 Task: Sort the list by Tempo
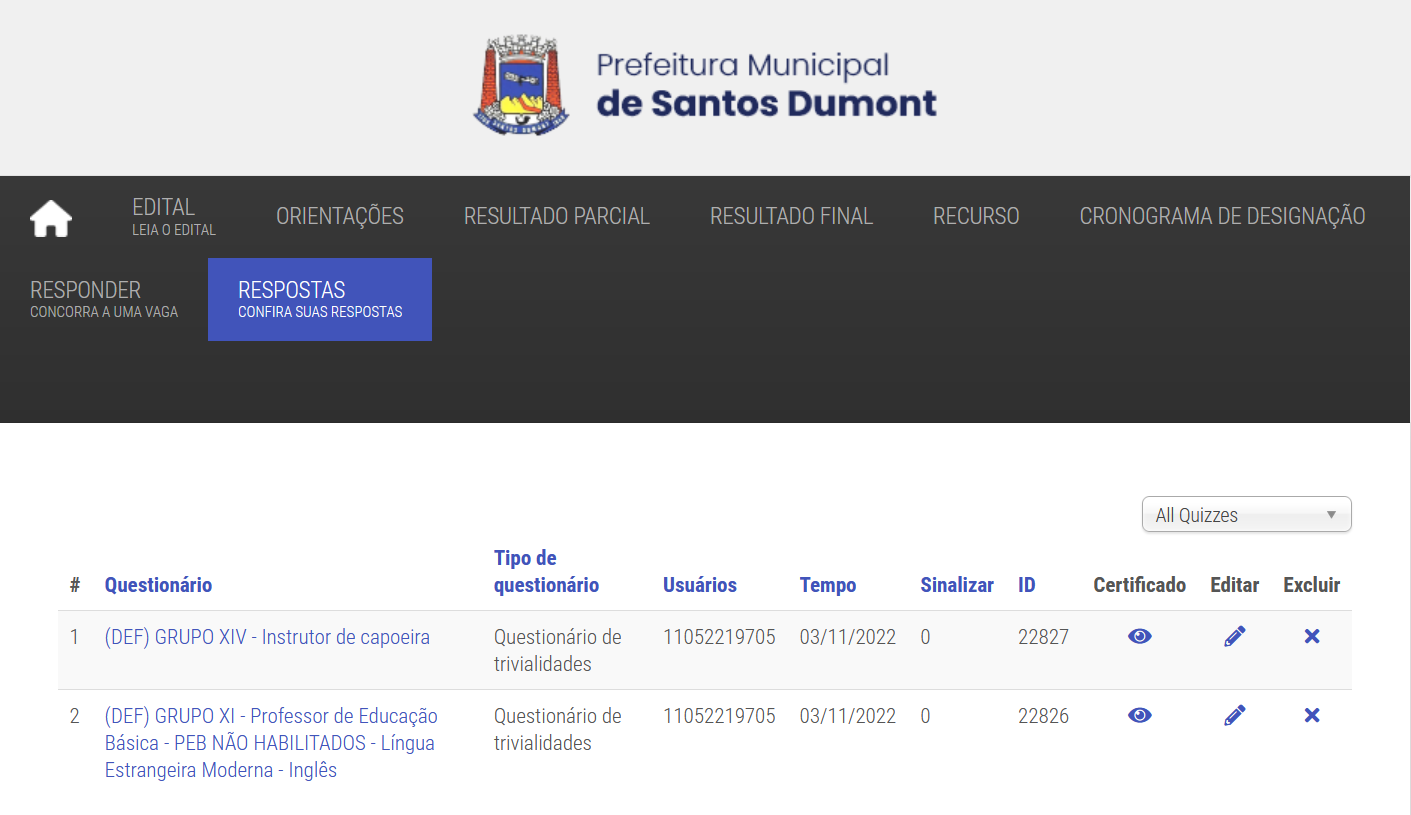pos(827,585)
